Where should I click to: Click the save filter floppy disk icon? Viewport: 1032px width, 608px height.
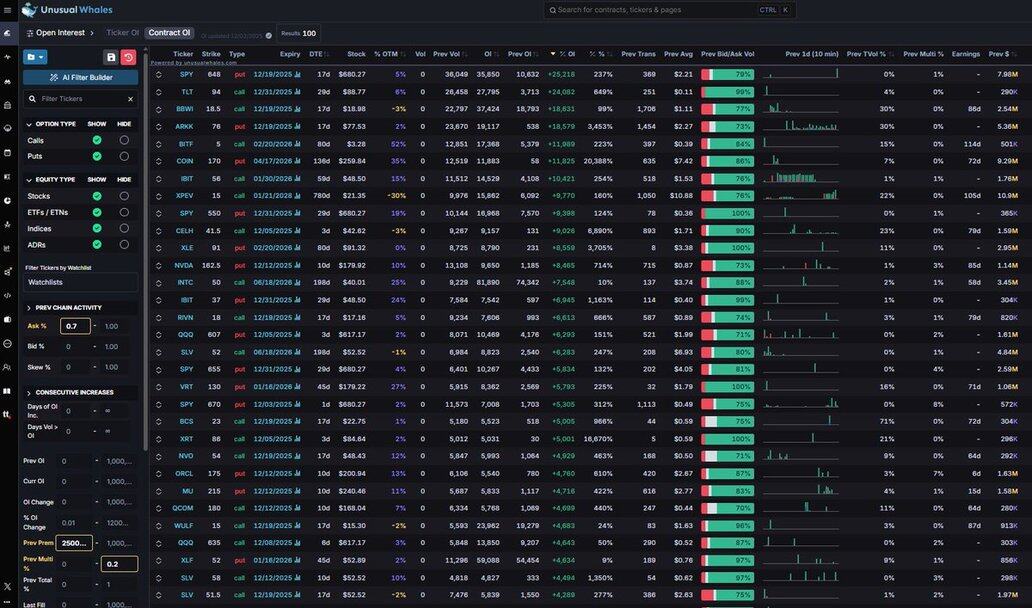click(111, 57)
